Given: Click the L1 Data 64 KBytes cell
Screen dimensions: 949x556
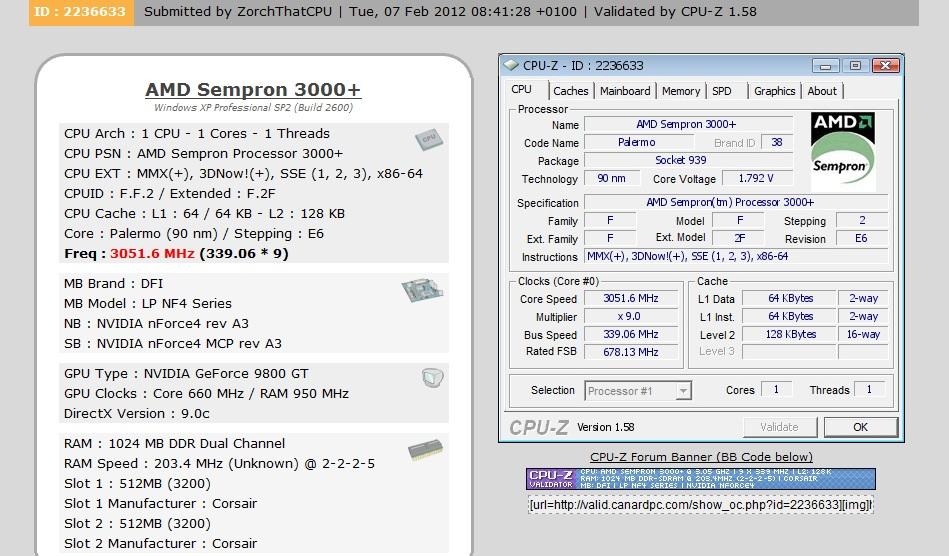Looking at the screenshot, I should [790, 298].
